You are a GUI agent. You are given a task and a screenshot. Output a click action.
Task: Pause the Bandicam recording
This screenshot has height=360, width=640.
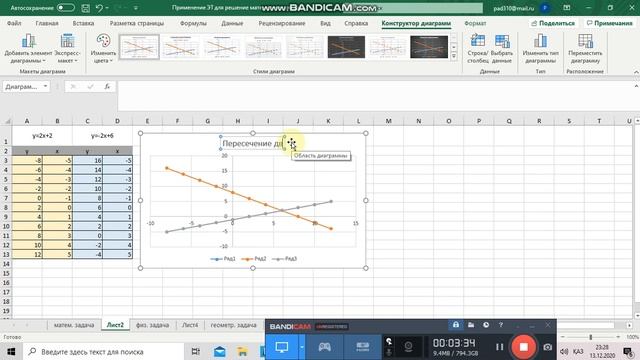[499, 347]
